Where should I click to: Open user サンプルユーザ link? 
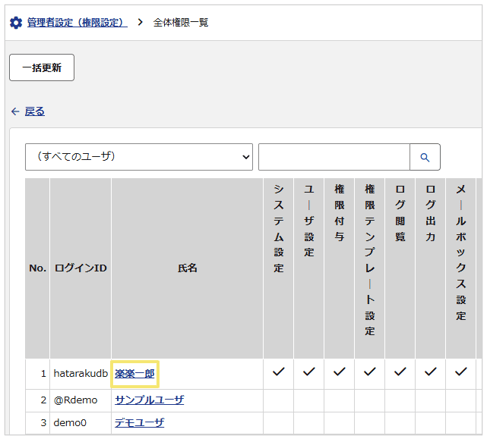pyautogui.click(x=149, y=400)
